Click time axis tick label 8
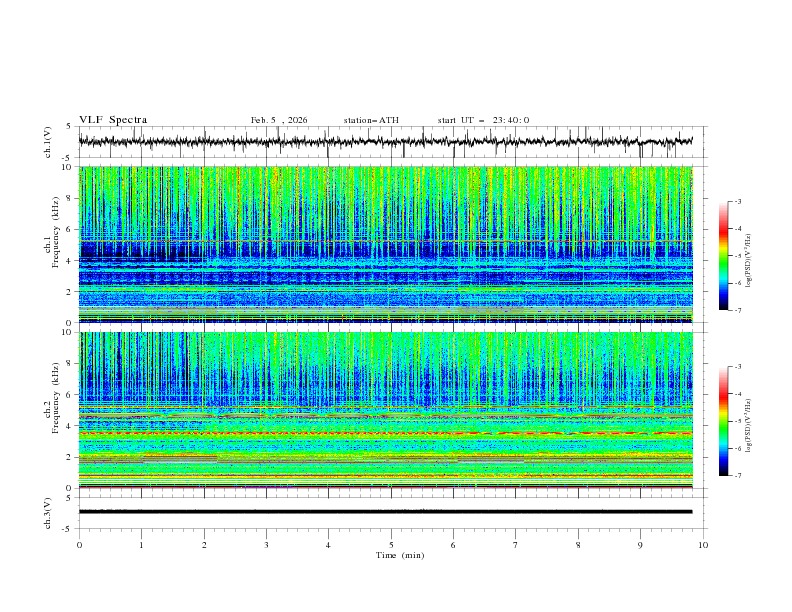Image resolution: width=792 pixels, height=612 pixels. pos(578,545)
